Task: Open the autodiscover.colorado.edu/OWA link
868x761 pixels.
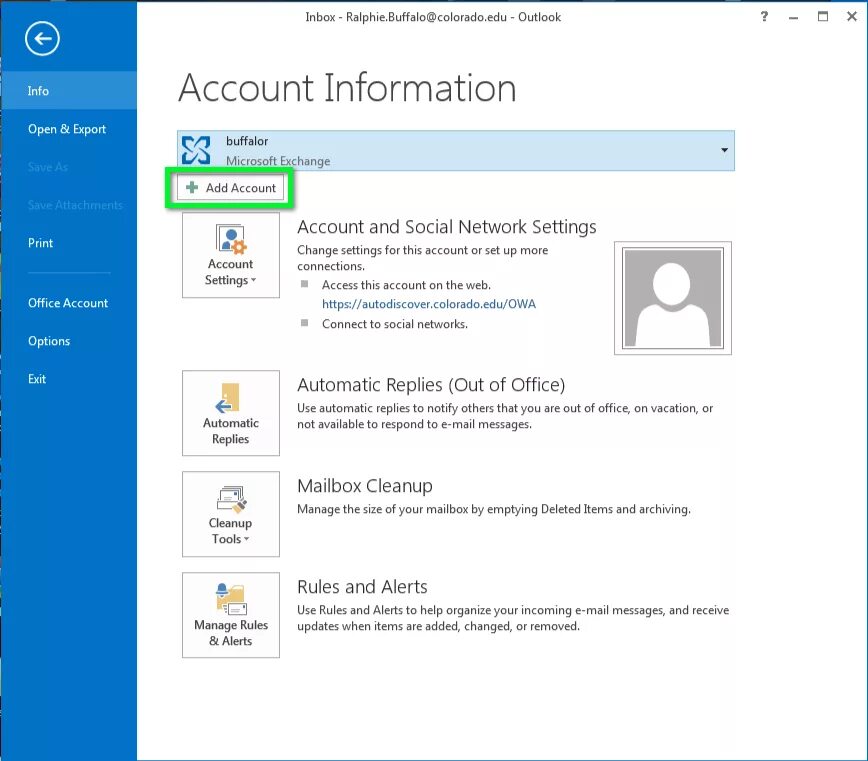Action: (x=429, y=304)
